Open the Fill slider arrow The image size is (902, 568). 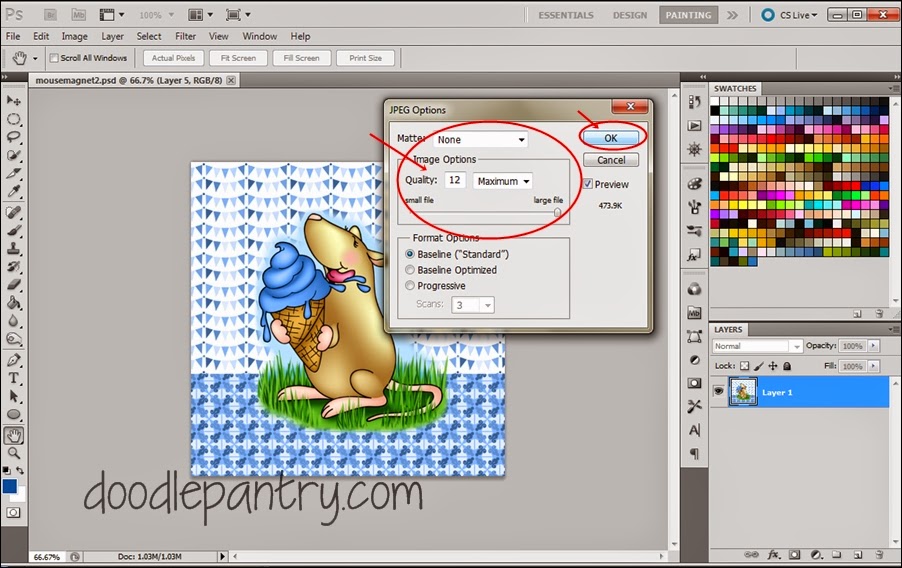coord(873,366)
